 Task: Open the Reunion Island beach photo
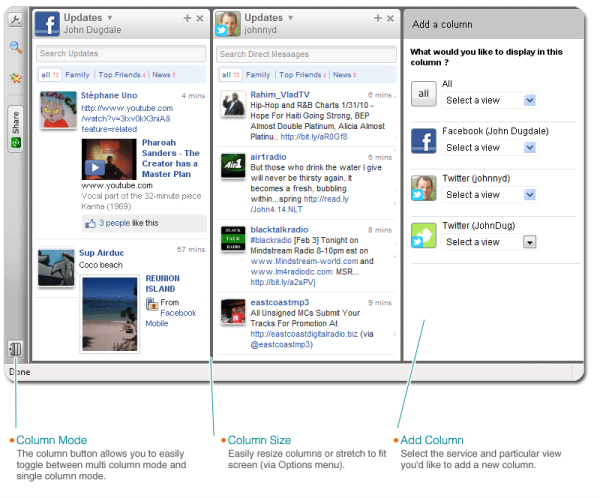coord(110,314)
